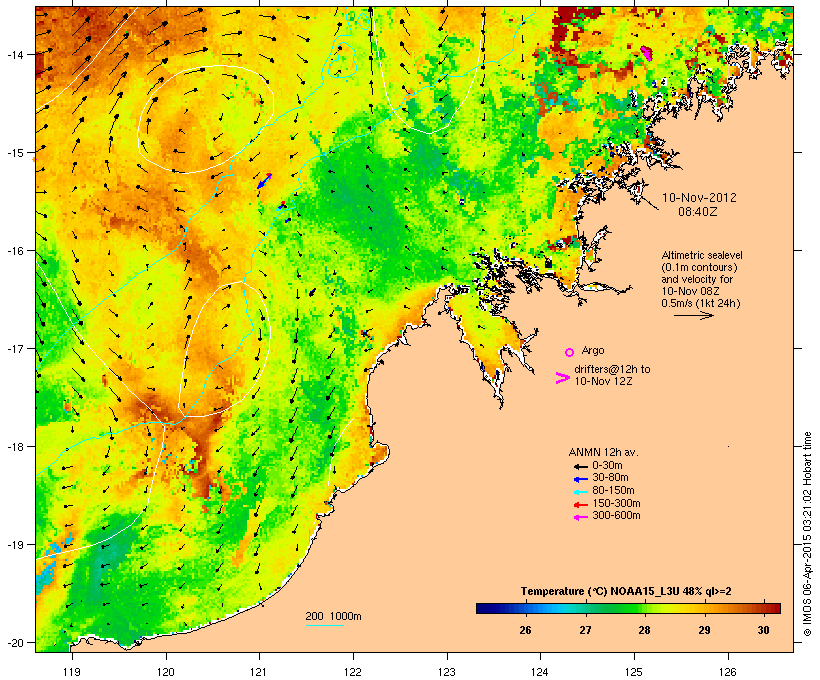Click the 30-80m depth label
The width and height of the screenshot is (820, 680).
[x=610, y=478]
